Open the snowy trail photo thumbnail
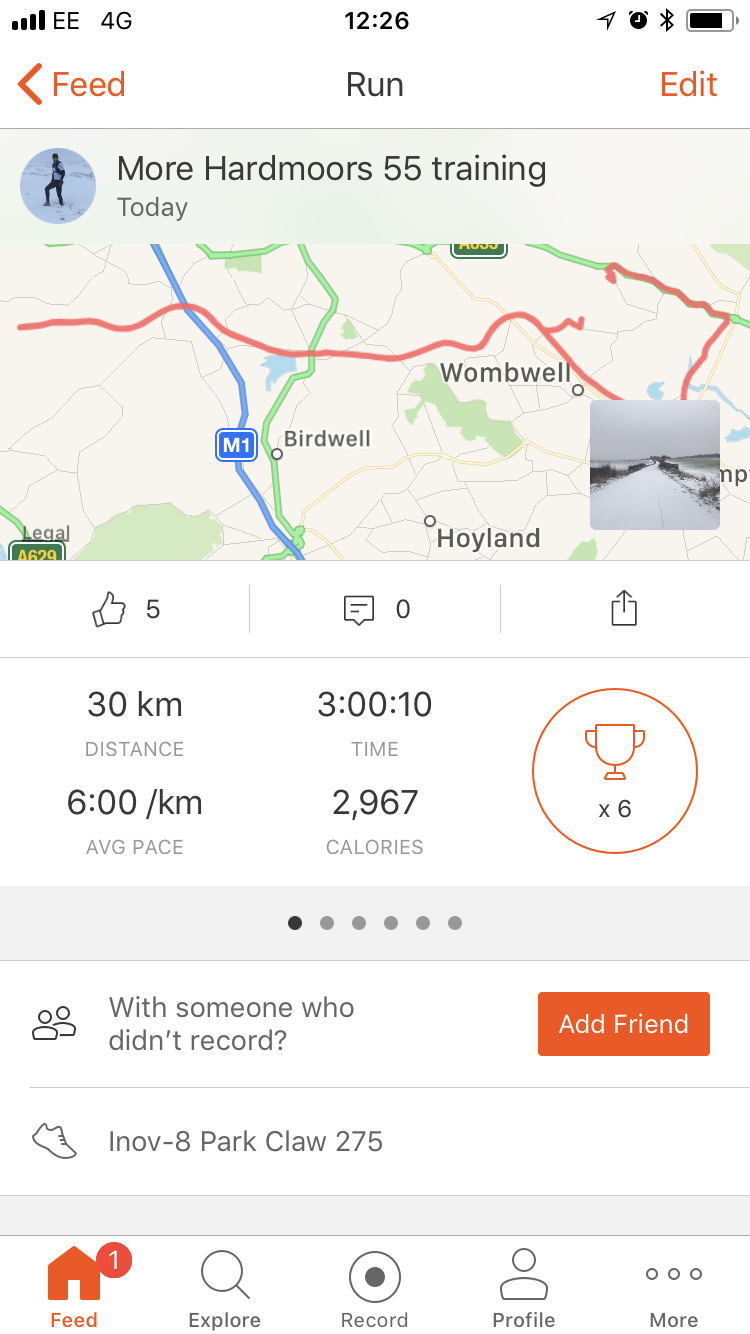This screenshot has width=750, height=1334. 654,465
